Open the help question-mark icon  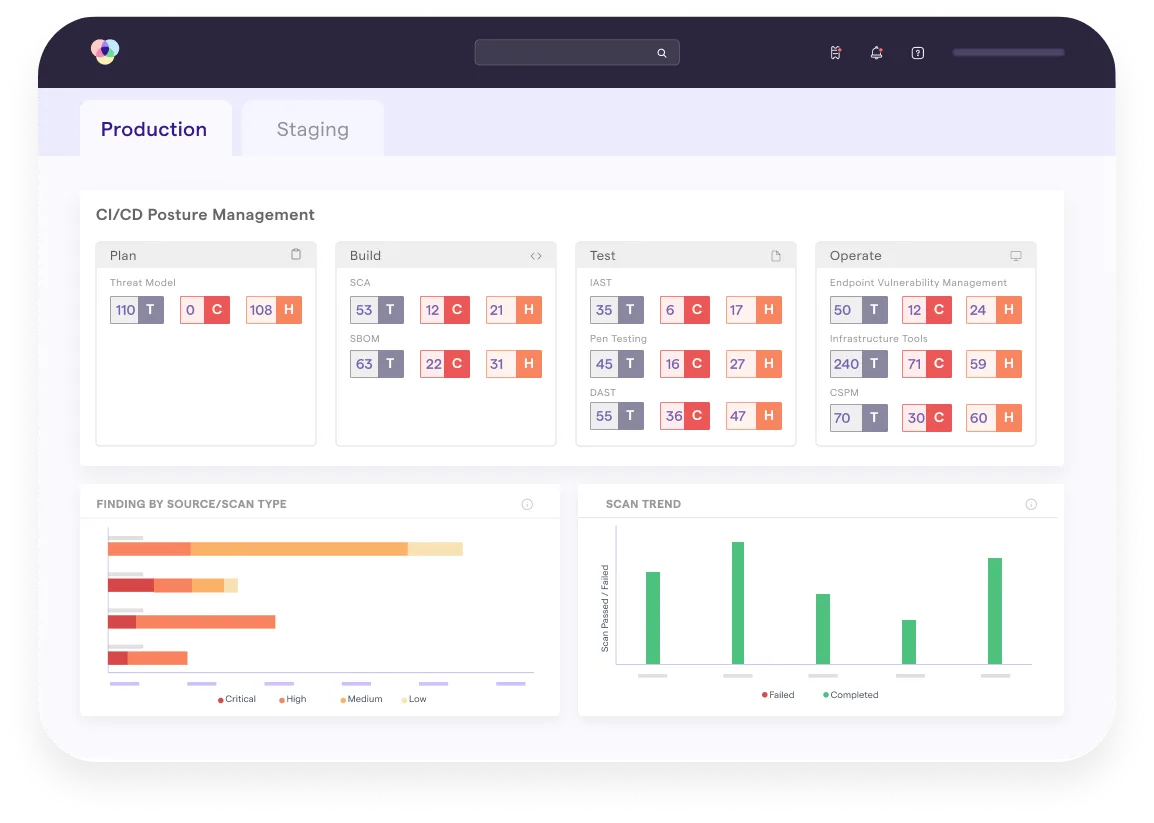point(917,53)
